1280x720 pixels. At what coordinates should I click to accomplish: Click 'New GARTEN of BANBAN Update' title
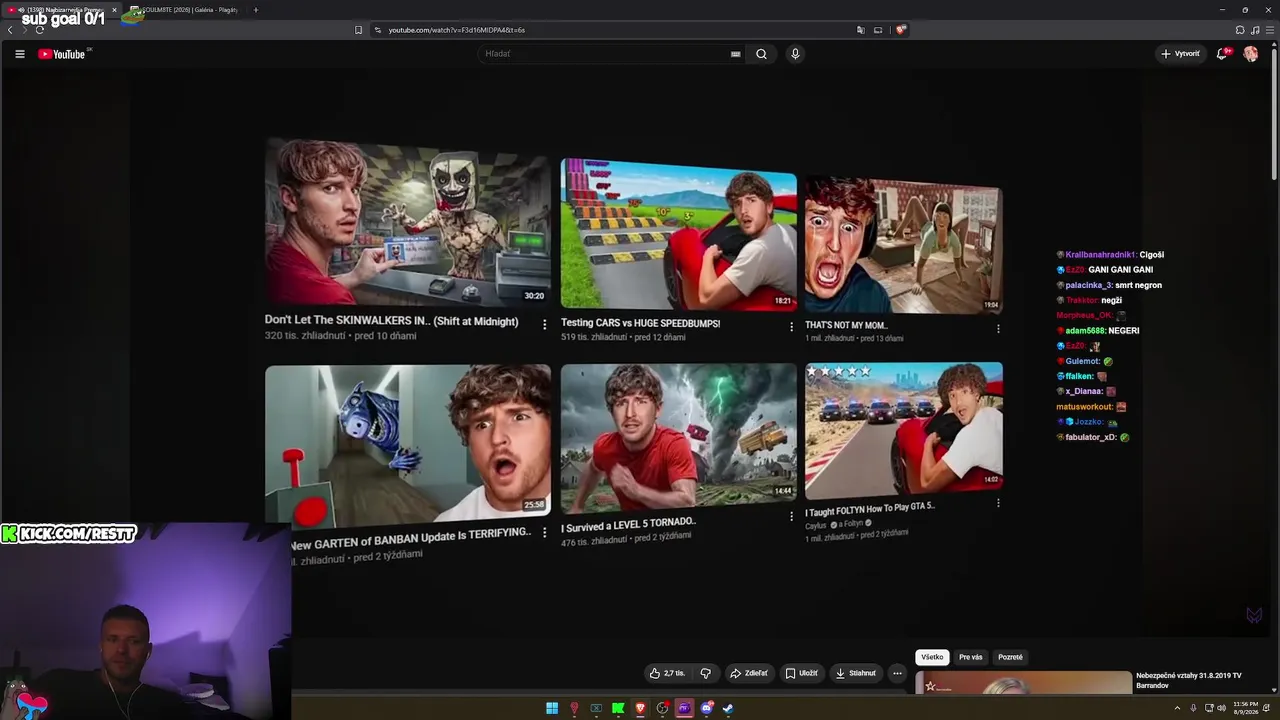411,539
